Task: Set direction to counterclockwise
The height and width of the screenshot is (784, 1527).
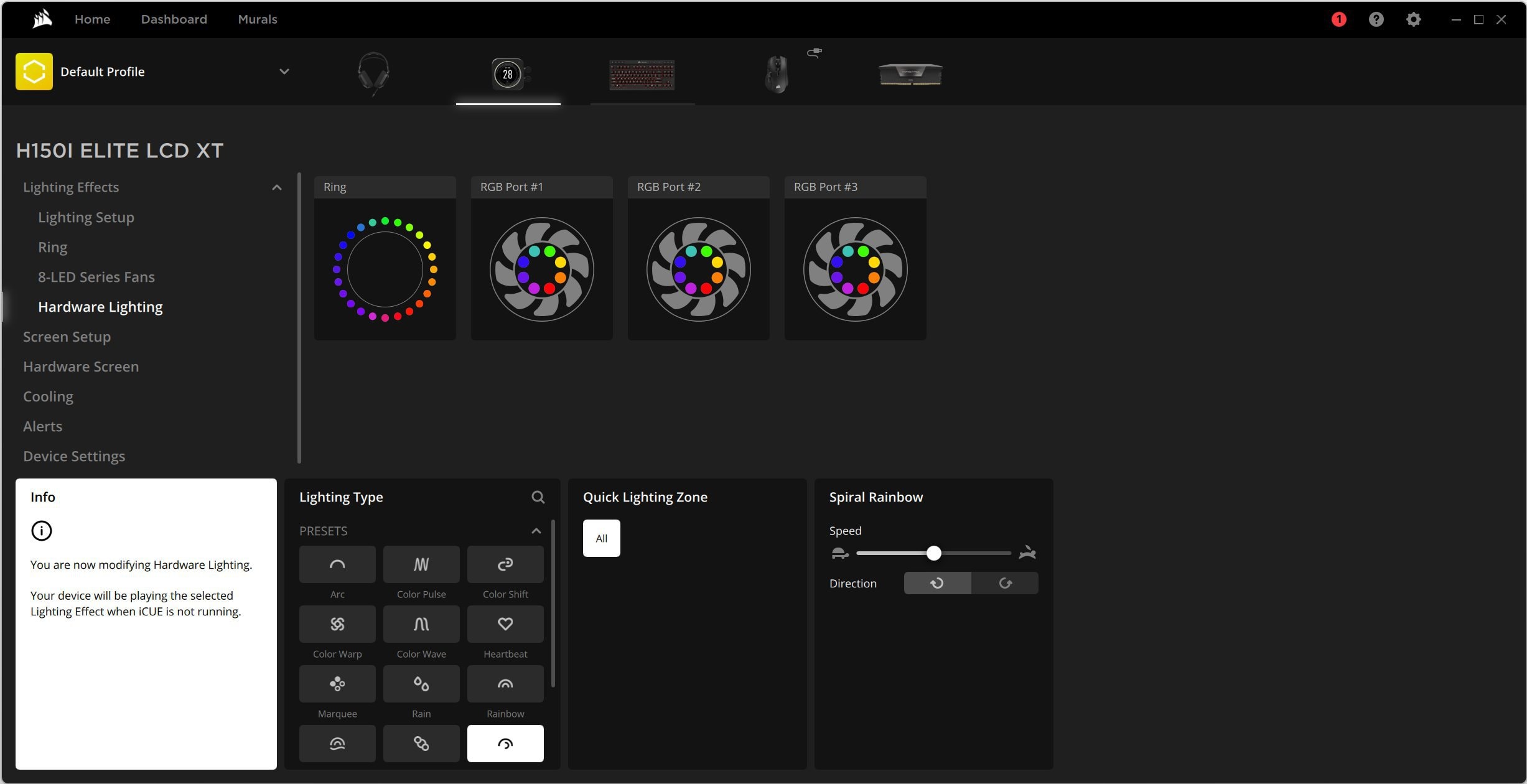Action: click(937, 583)
